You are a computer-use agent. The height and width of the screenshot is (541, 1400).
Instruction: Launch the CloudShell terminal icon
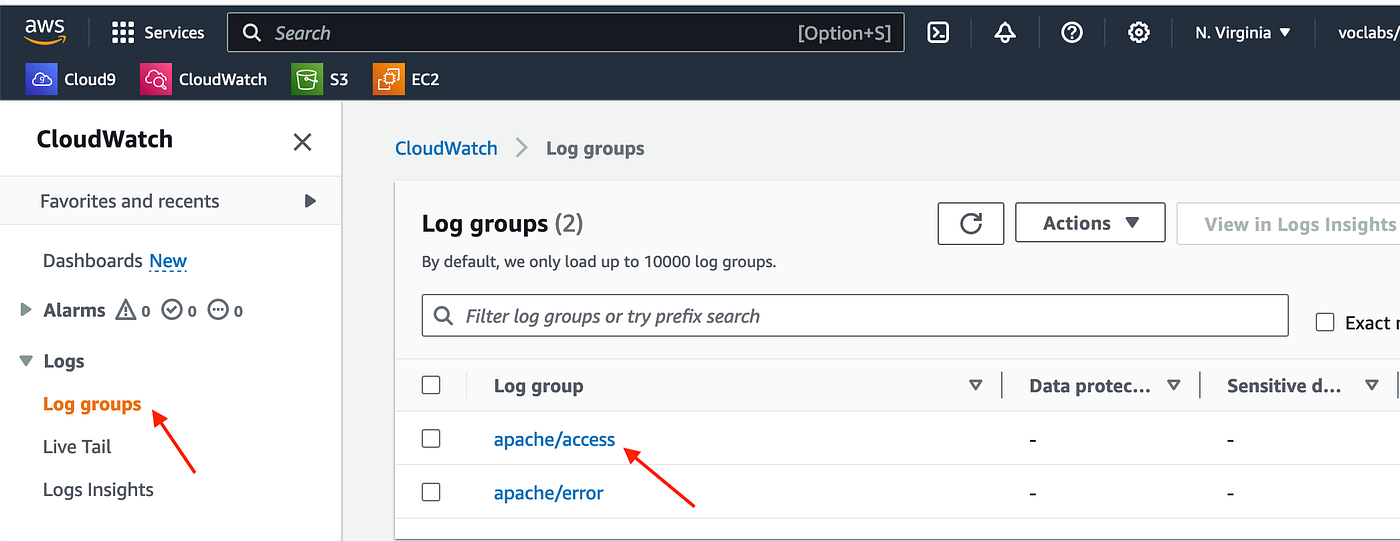point(938,33)
